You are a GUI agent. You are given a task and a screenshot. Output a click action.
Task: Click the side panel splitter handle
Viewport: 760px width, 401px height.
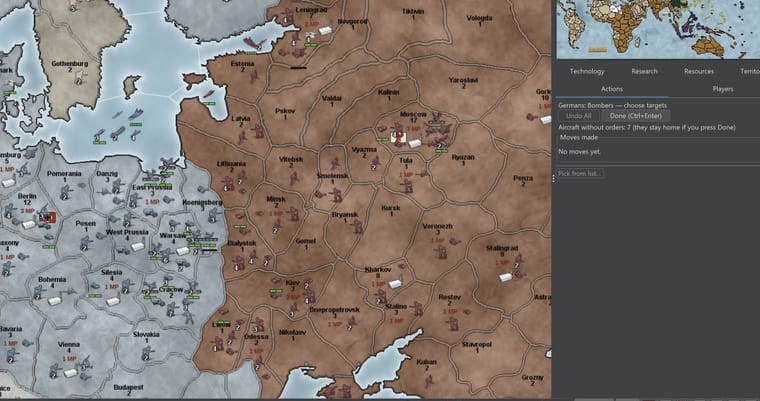554,178
